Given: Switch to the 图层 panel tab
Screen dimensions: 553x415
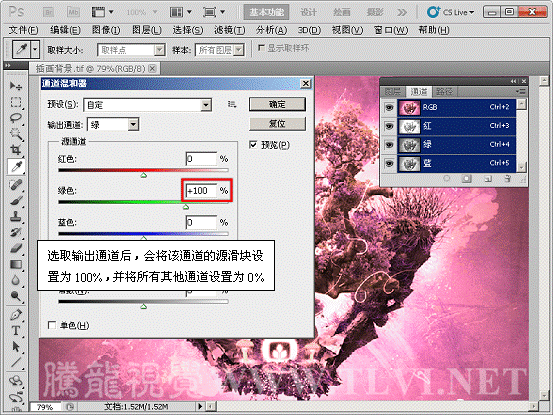Looking at the screenshot, I should pos(393,92).
